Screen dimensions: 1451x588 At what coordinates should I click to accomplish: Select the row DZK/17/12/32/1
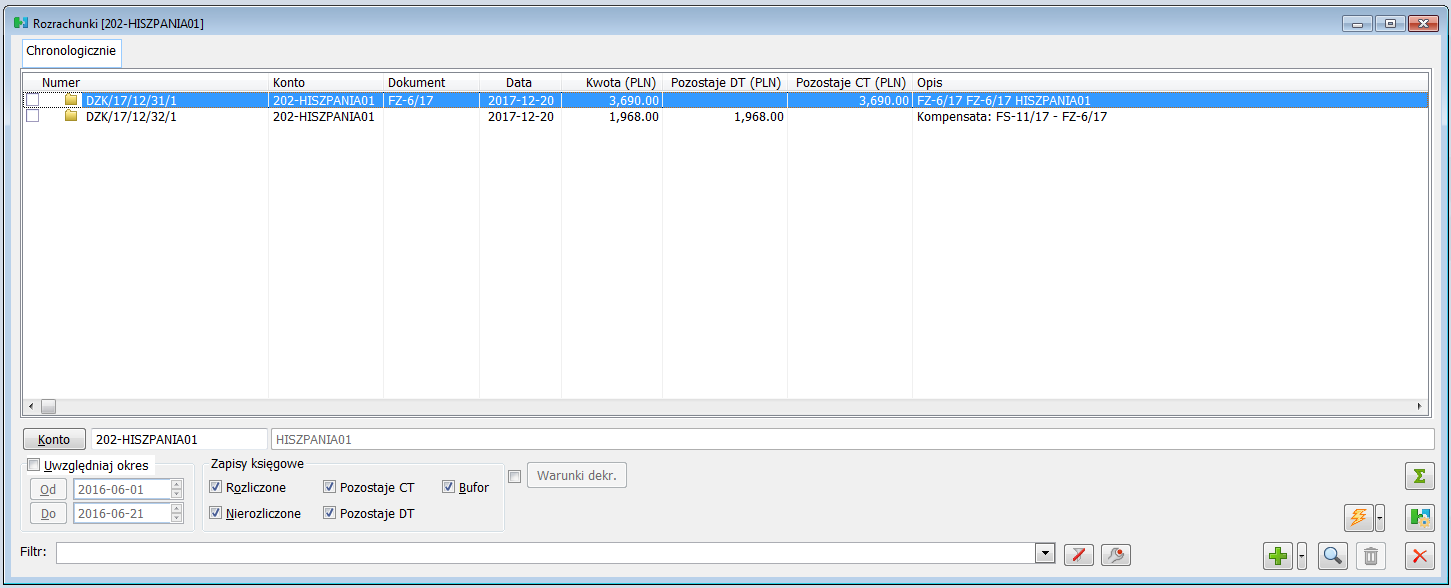(725, 116)
